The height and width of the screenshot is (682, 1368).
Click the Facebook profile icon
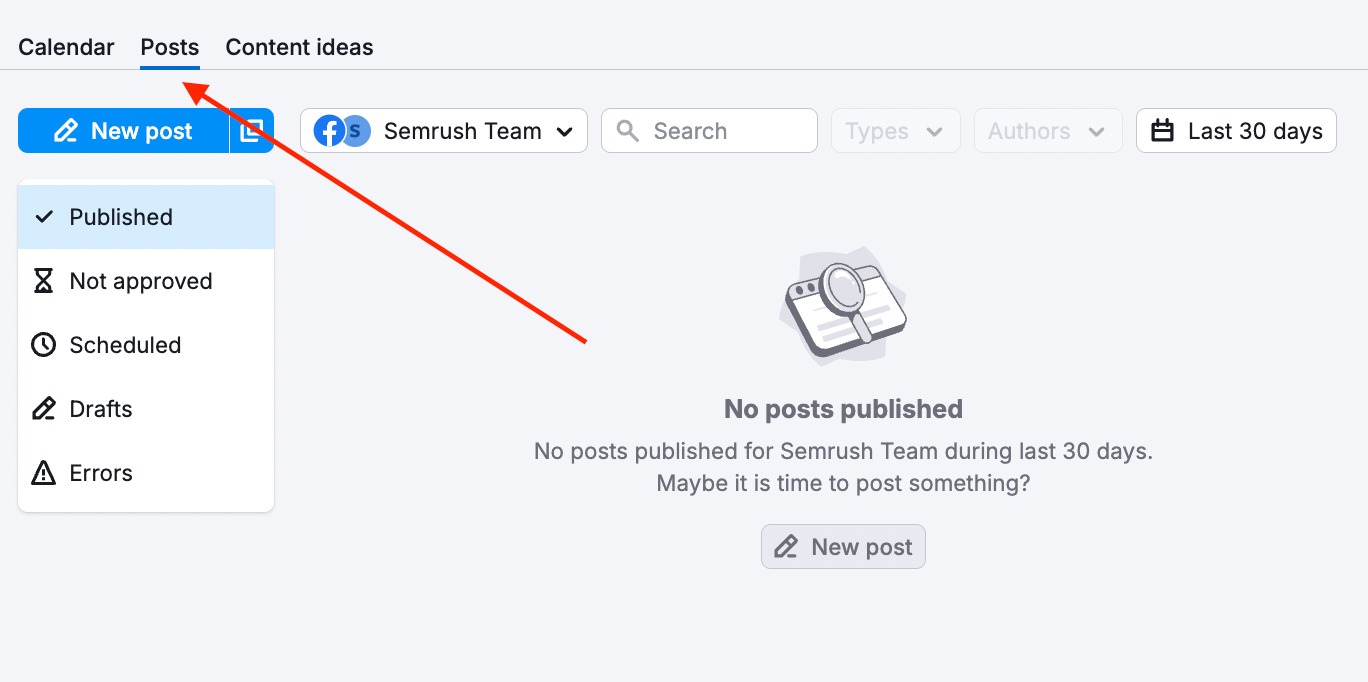click(328, 131)
